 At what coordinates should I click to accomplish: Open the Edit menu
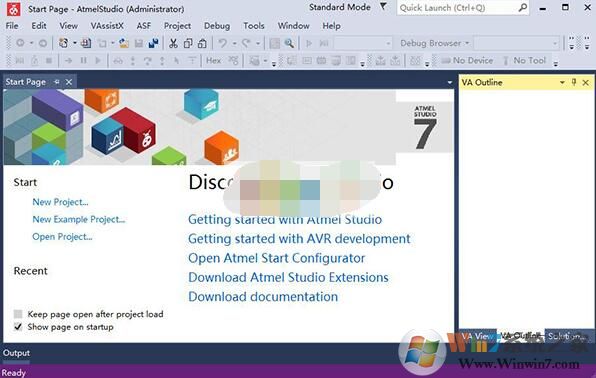point(39,26)
